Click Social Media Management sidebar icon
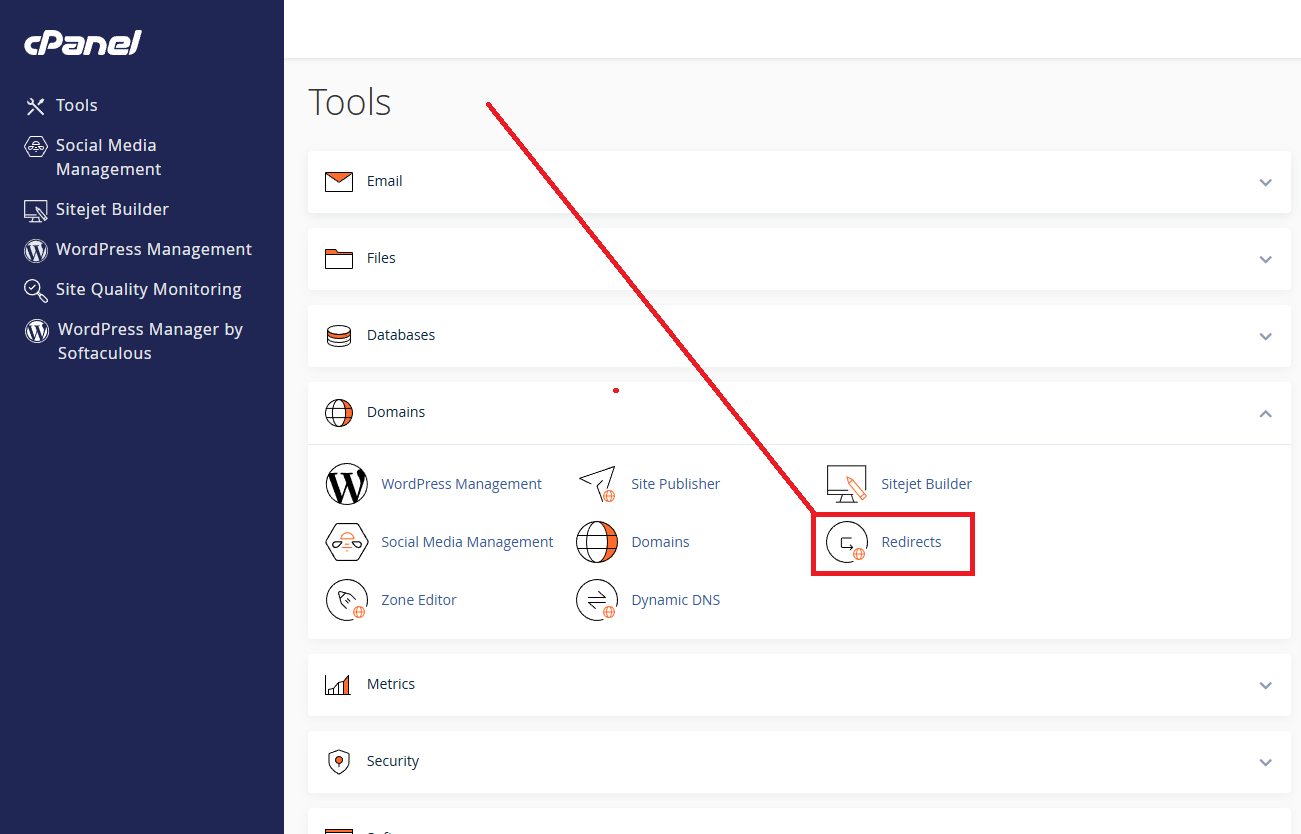The image size is (1301, 834). pos(36,146)
